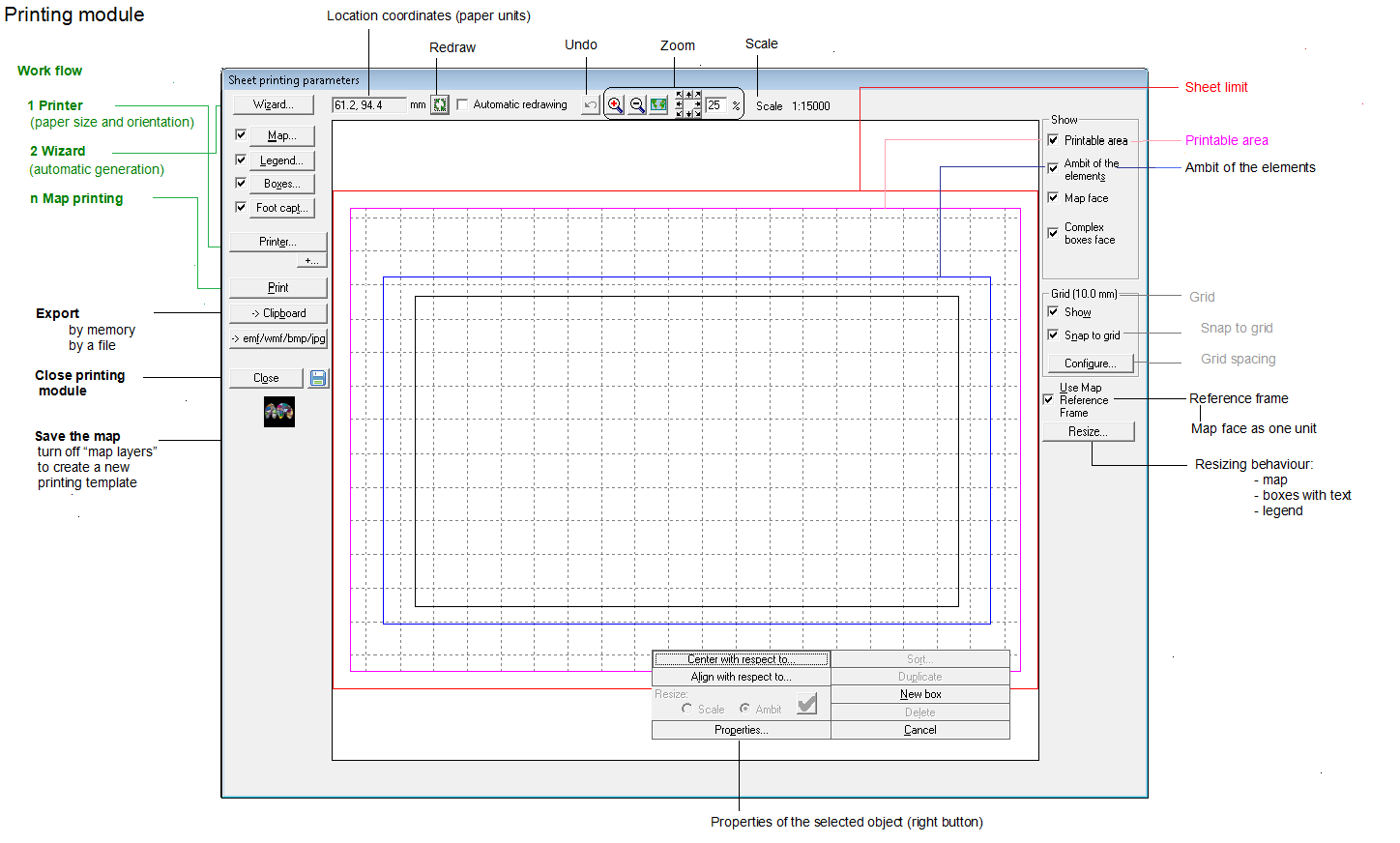
Task: Open 'Properties...' of the selected object
Action: [741, 730]
